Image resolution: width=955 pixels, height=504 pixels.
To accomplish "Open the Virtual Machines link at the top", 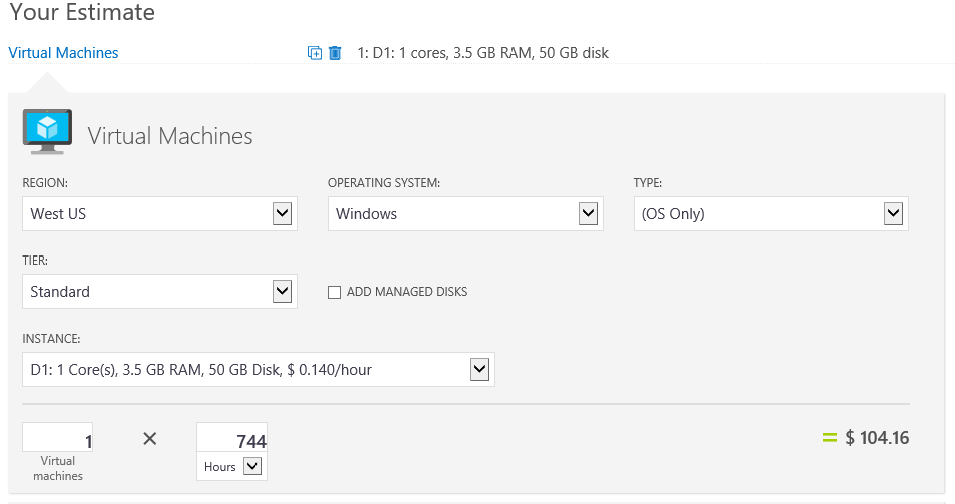I will click(63, 53).
